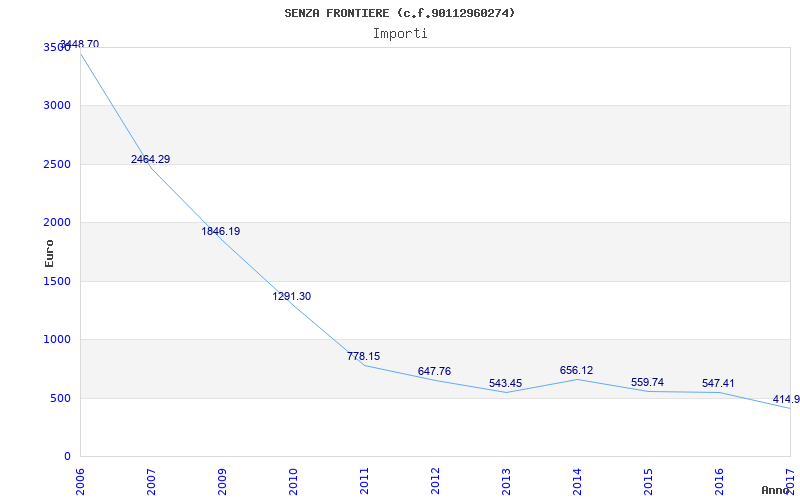Click the 778.15 data point label
The image size is (800, 500).
coord(363,356)
